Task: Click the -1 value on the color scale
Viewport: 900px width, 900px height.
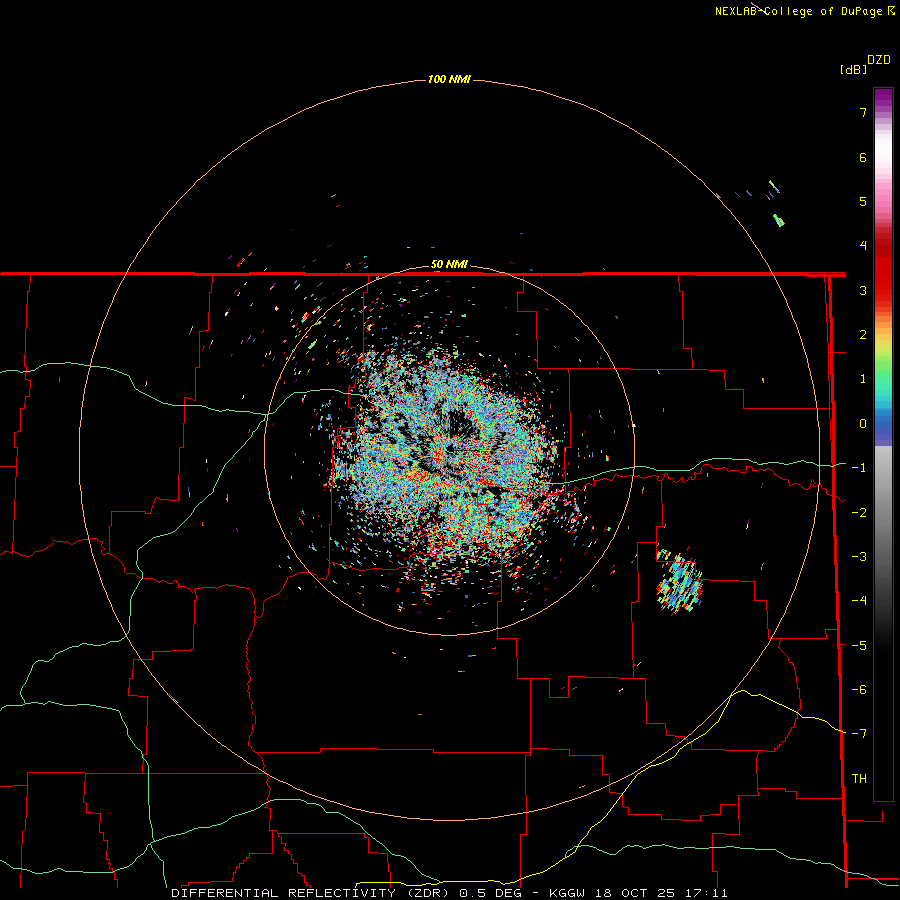Action: tap(859, 468)
